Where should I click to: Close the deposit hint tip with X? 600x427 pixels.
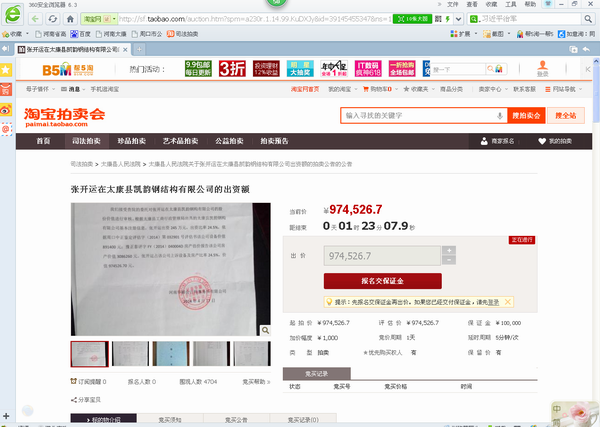[508, 302]
